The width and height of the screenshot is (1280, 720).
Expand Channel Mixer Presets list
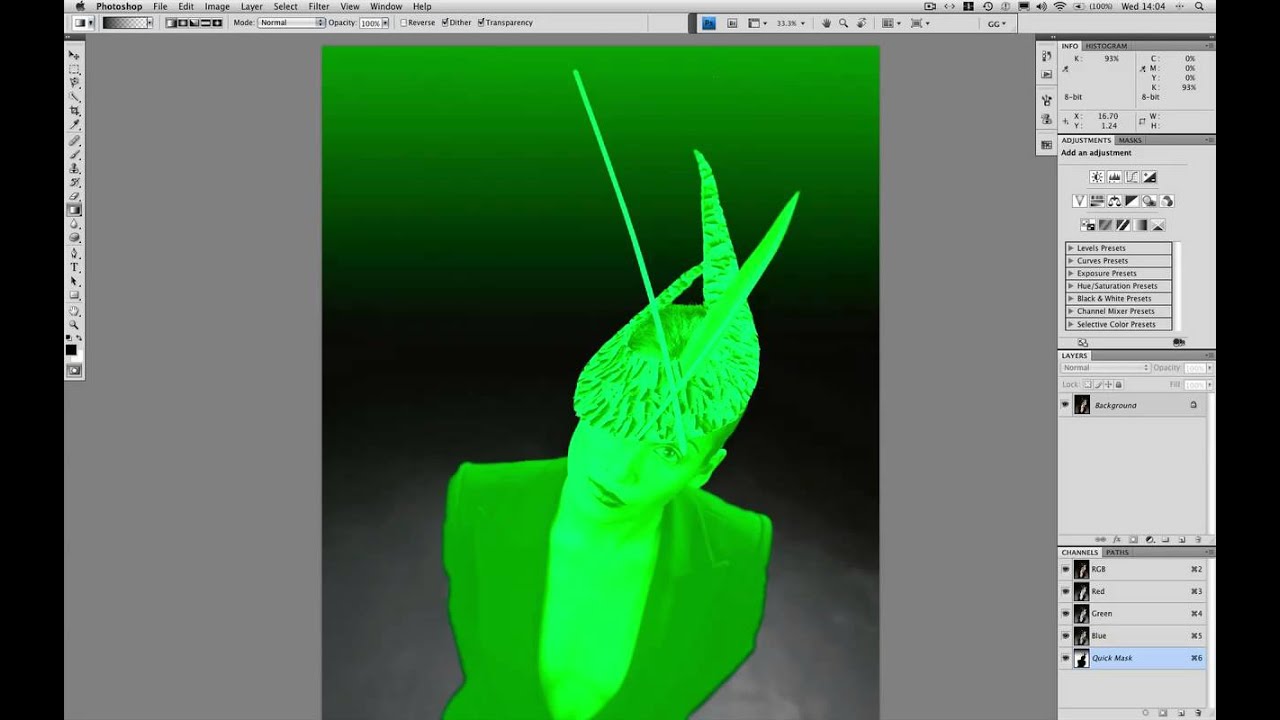(1071, 311)
